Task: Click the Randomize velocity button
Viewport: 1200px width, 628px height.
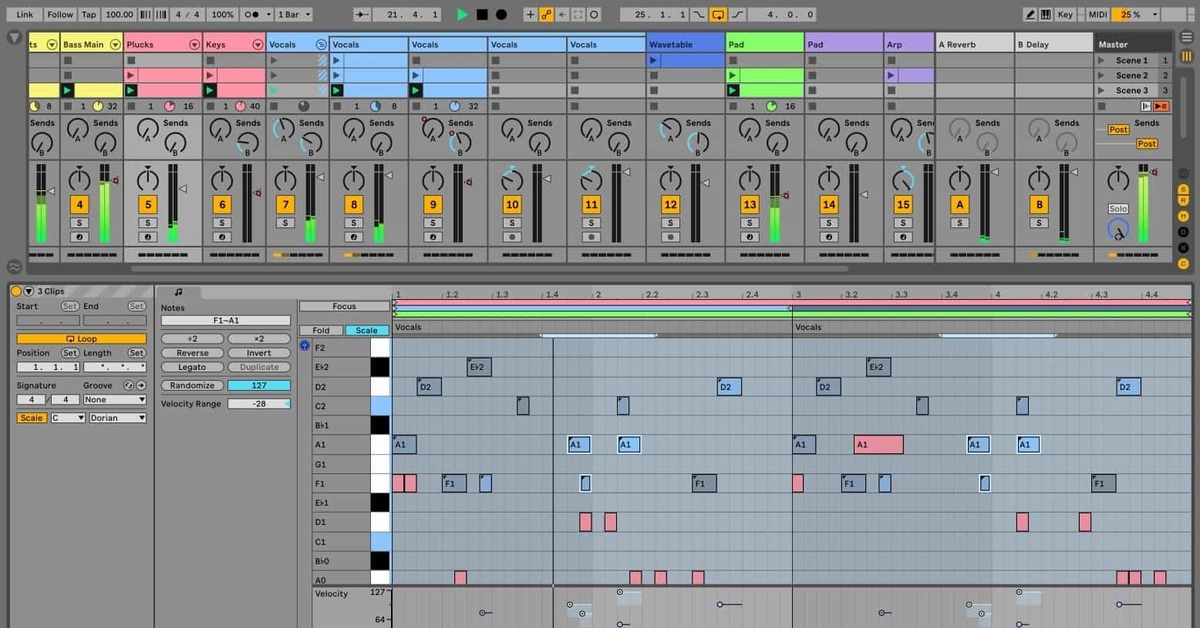Action: [x=192, y=385]
